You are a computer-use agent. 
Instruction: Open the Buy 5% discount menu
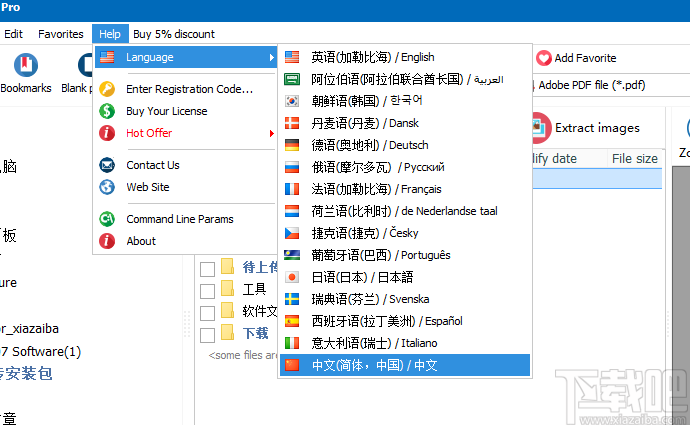(x=174, y=34)
